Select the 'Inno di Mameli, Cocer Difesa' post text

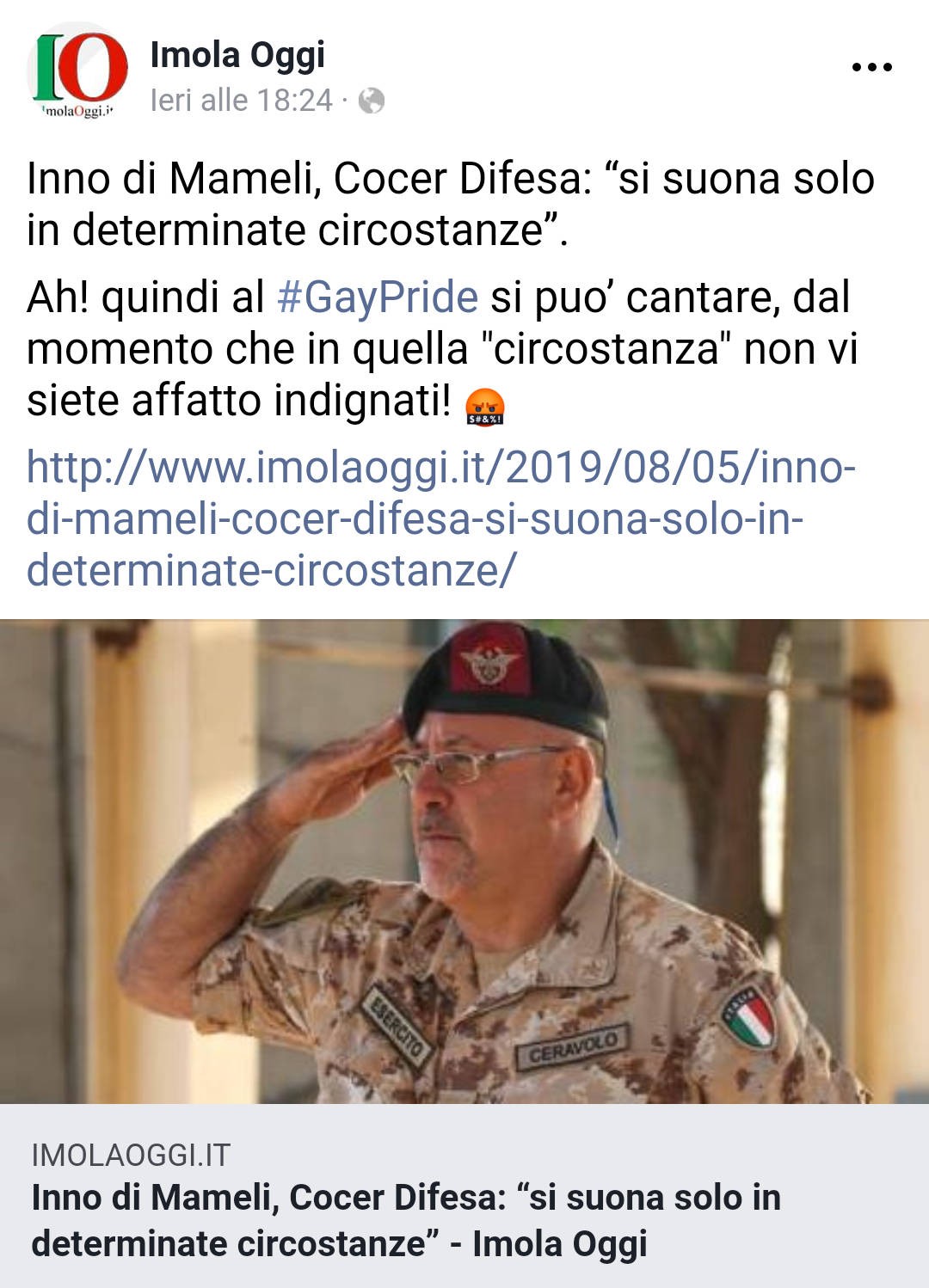pos(451,205)
